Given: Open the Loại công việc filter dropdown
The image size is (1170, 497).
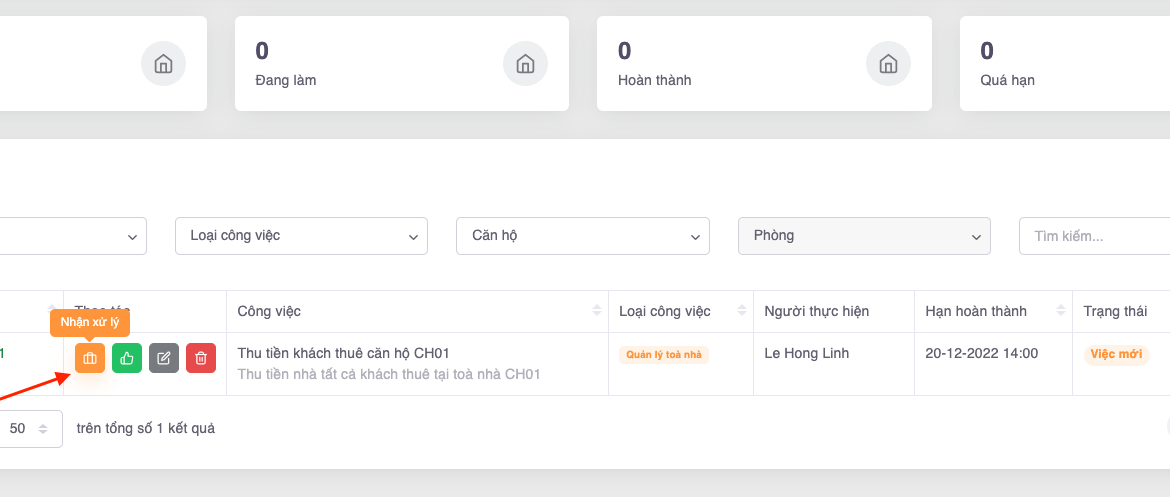Looking at the screenshot, I should [301, 236].
